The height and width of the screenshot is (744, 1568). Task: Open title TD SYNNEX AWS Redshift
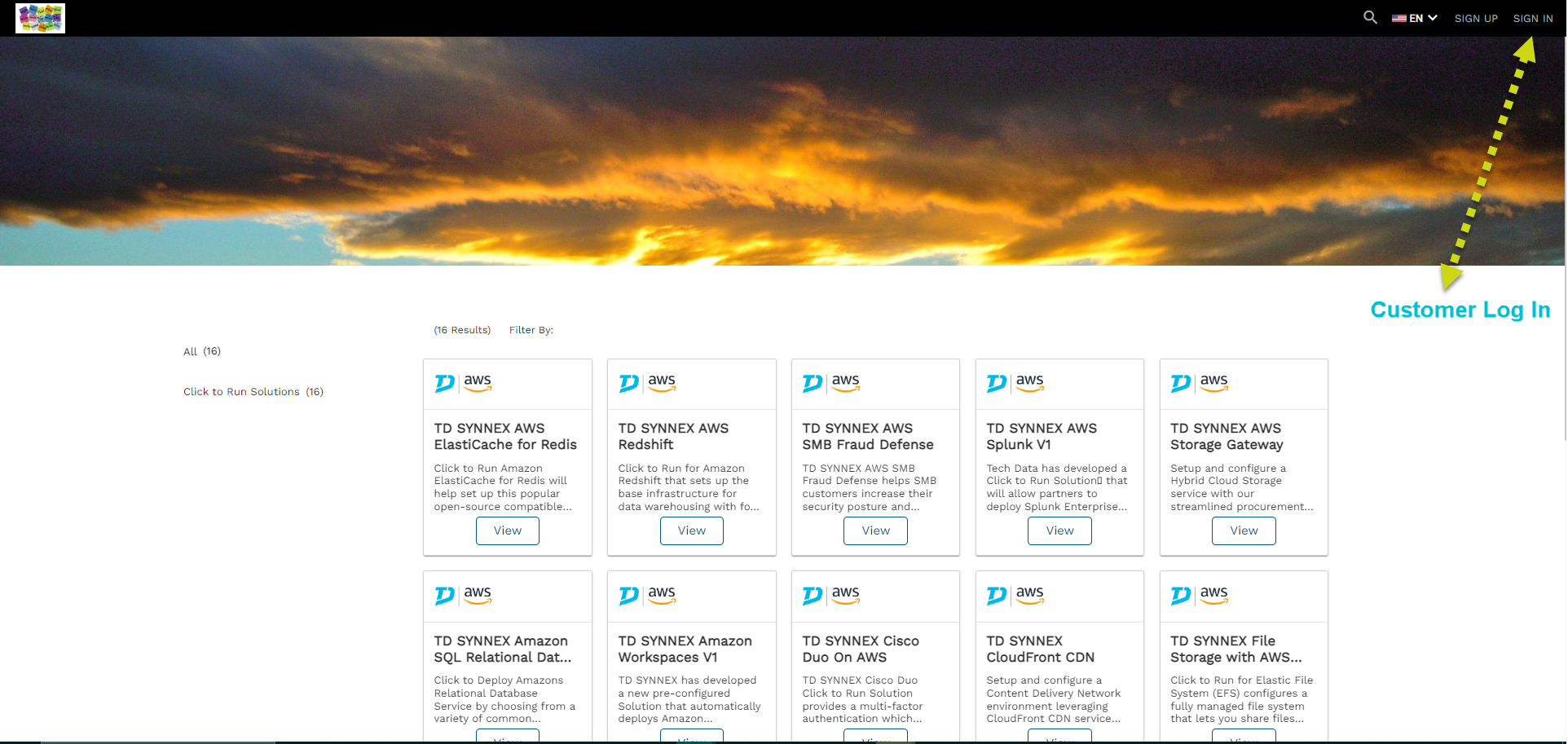[673, 437]
